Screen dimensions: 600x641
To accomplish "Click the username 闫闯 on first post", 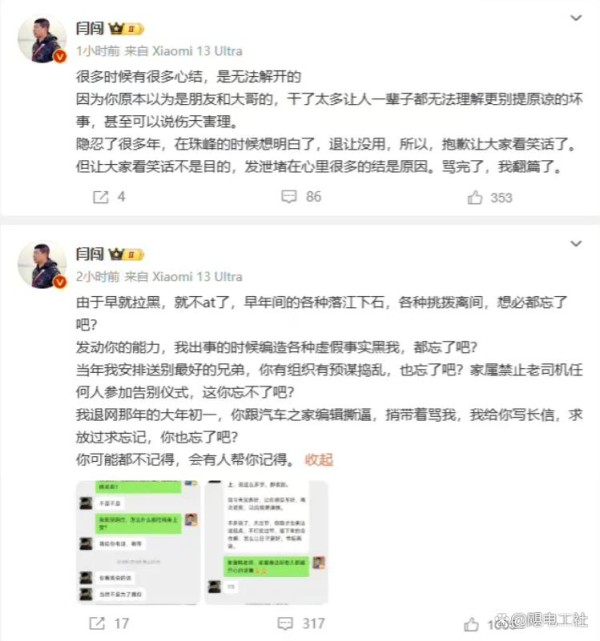I will pyautogui.click(x=90, y=29).
